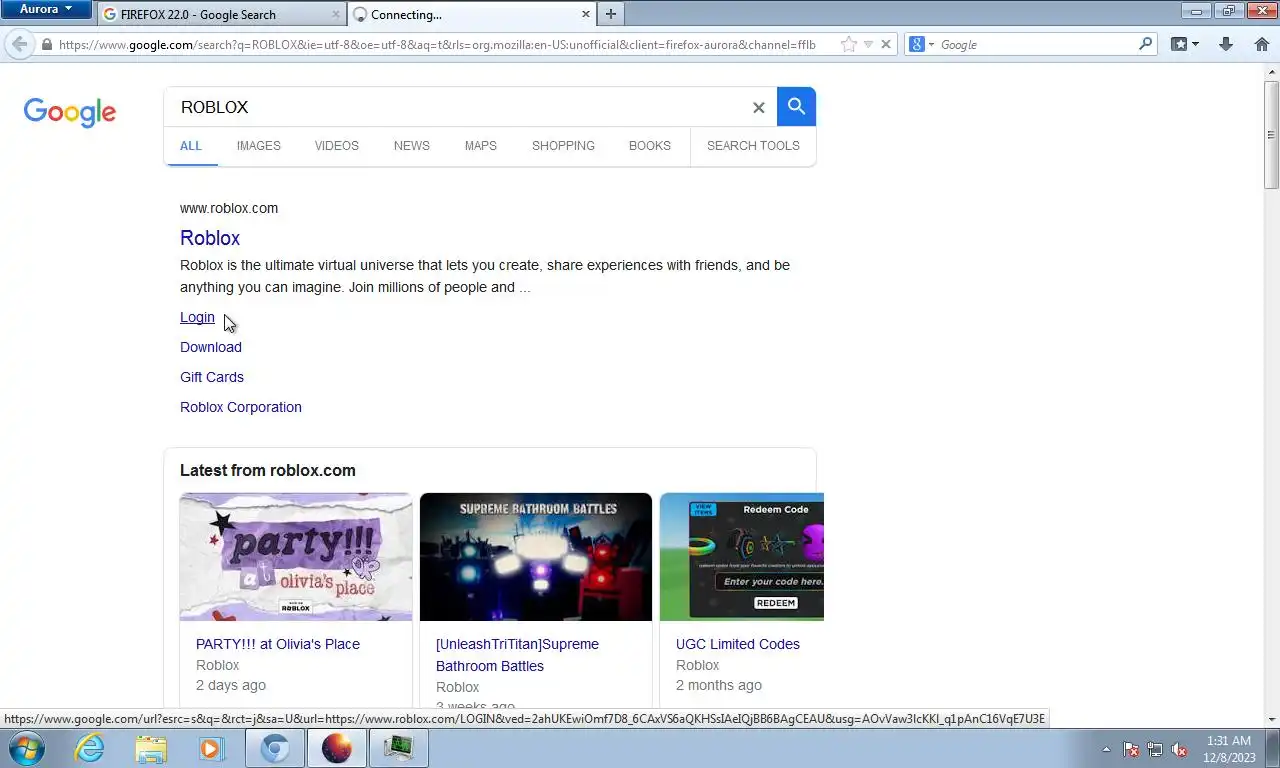
Task: Switch to the MAPS tab
Action: 481,146
